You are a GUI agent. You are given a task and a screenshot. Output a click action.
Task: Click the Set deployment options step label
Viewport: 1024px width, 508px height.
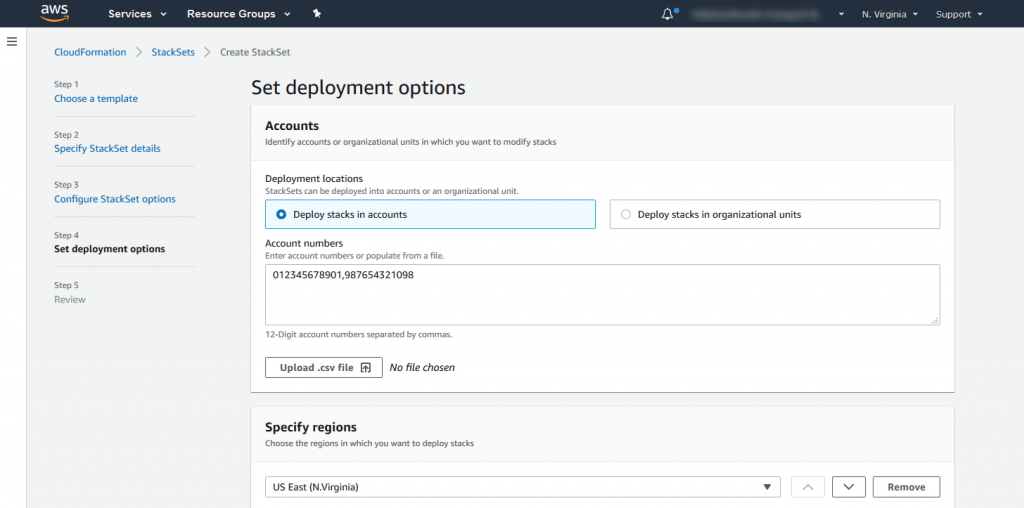[110, 249]
